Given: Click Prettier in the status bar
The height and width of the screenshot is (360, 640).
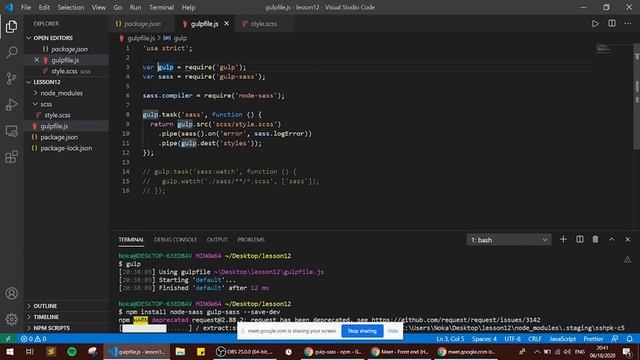Looking at the screenshot, I should tap(593, 339).
